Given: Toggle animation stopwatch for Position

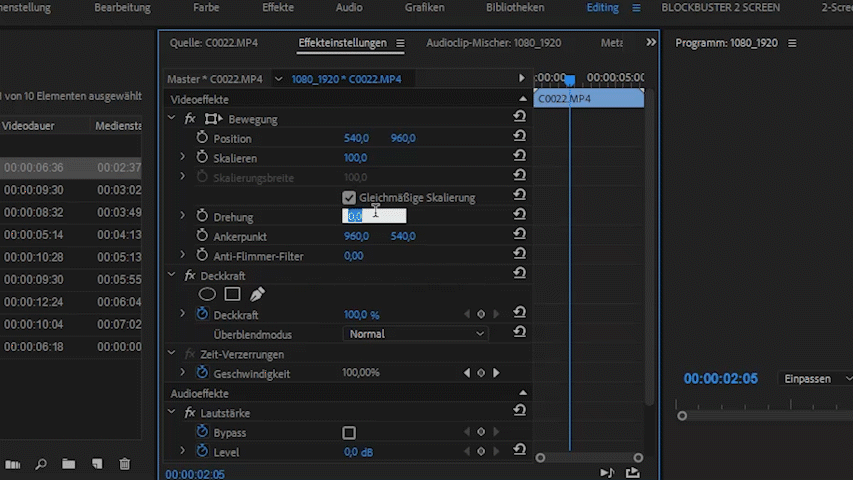Looking at the screenshot, I should pyautogui.click(x=202, y=138).
